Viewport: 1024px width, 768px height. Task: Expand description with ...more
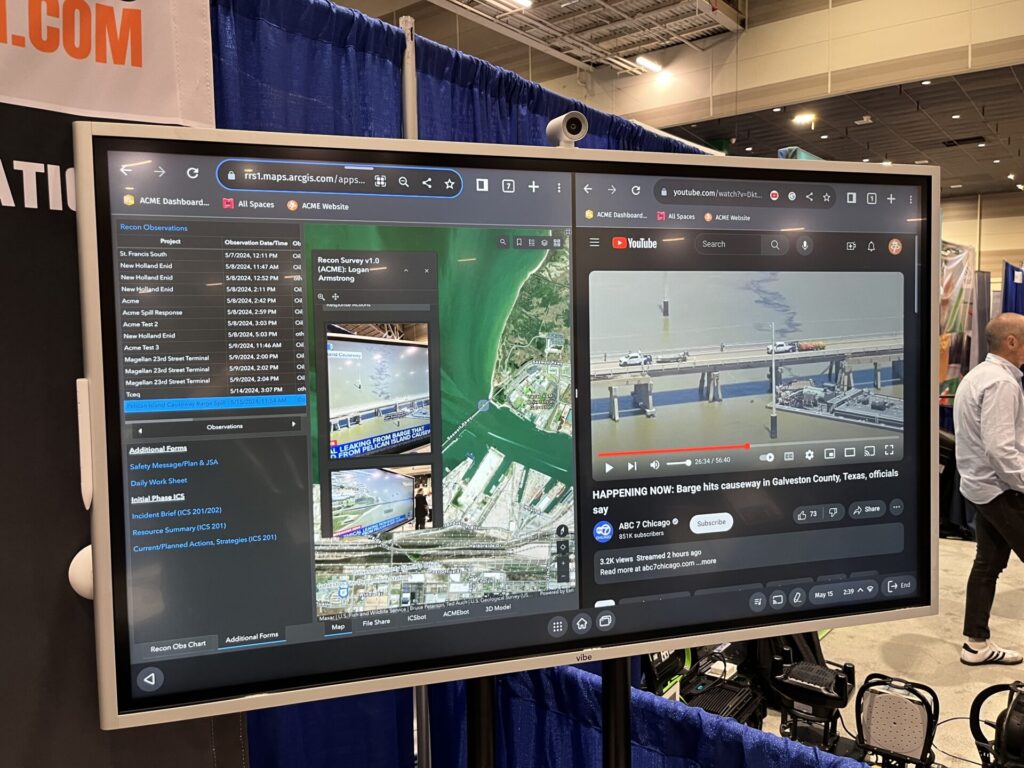coord(708,561)
